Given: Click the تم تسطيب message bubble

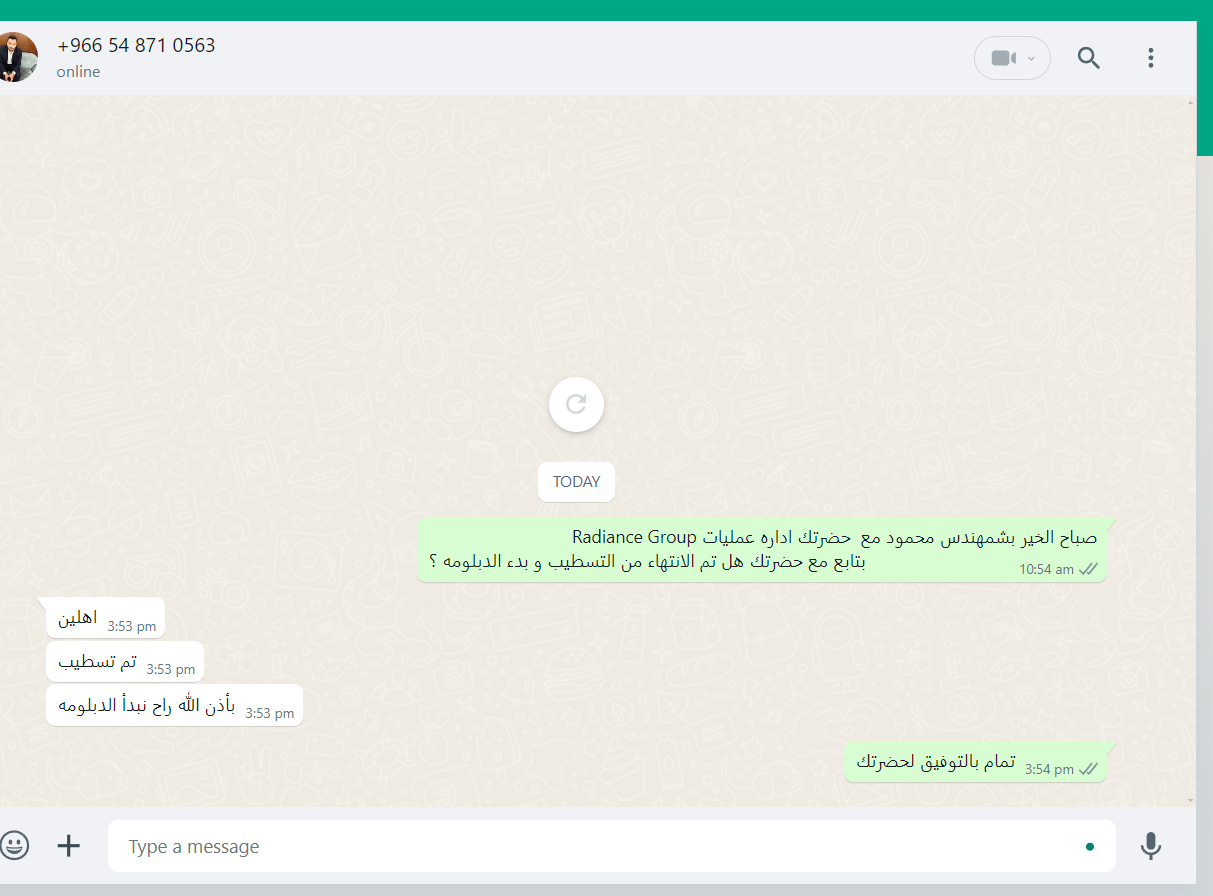Looking at the screenshot, I should click(125, 661).
